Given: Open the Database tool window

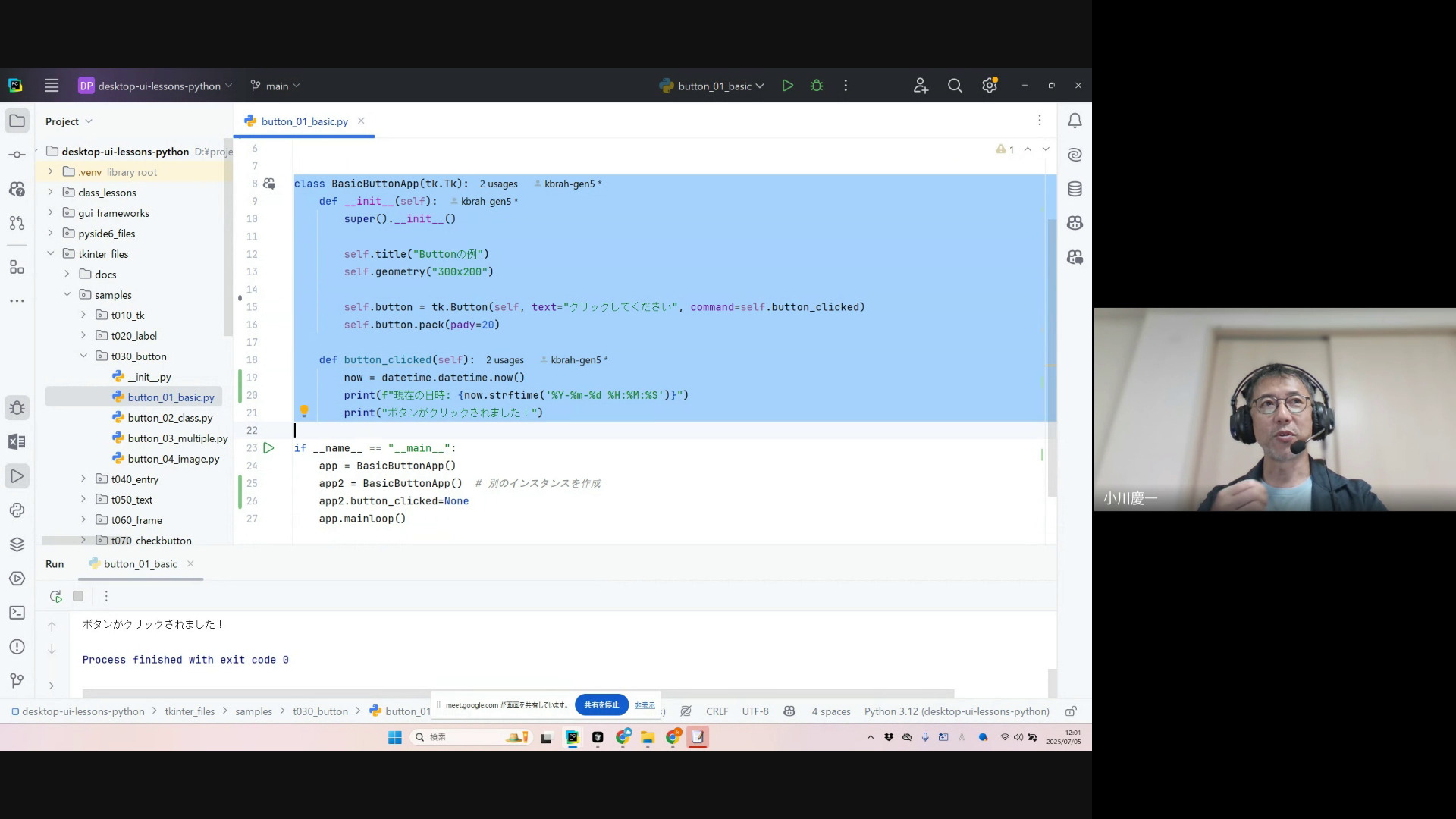Looking at the screenshot, I should (x=1075, y=189).
